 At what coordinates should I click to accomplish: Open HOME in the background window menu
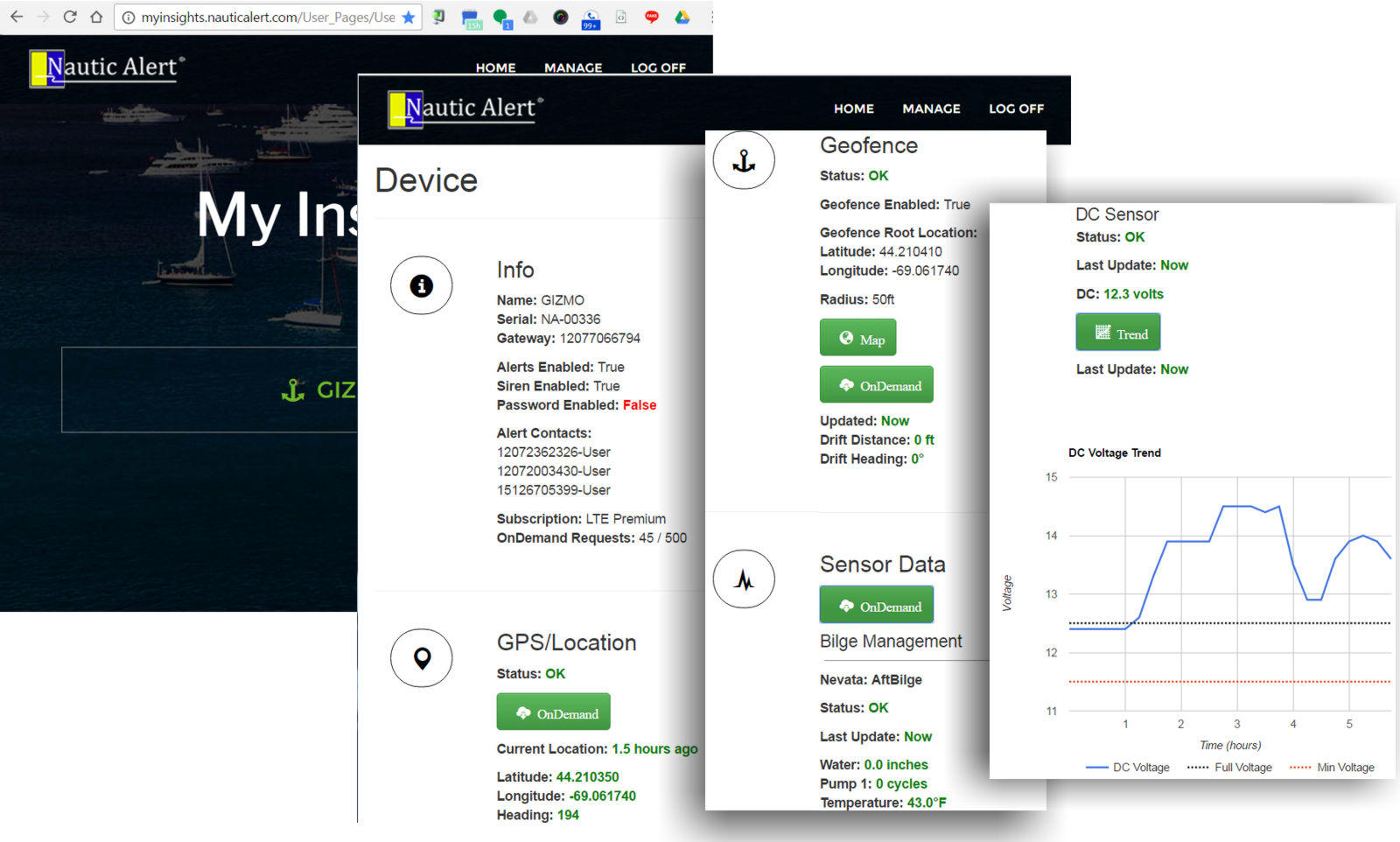coord(495,67)
